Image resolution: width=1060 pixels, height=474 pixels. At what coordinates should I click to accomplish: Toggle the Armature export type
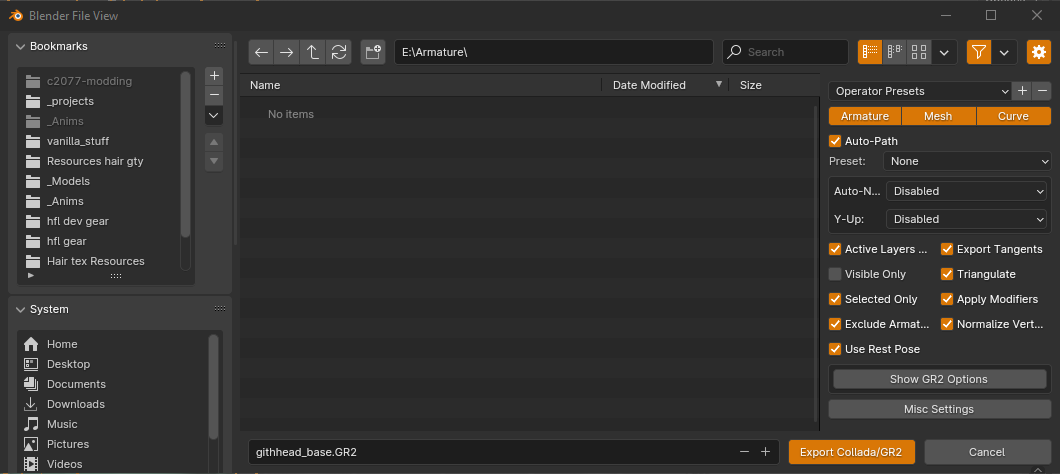[x=865, y=116]
